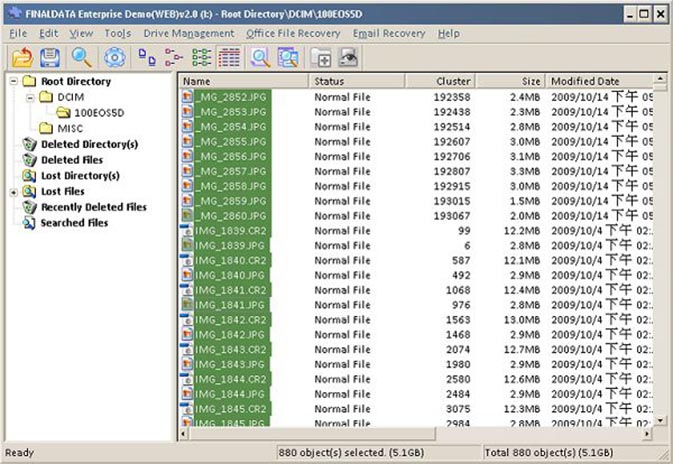Image resolution: width=673 pixels, height=464 pixels.
Task: Select the Deleted Files tree entry
Action: 72,160
